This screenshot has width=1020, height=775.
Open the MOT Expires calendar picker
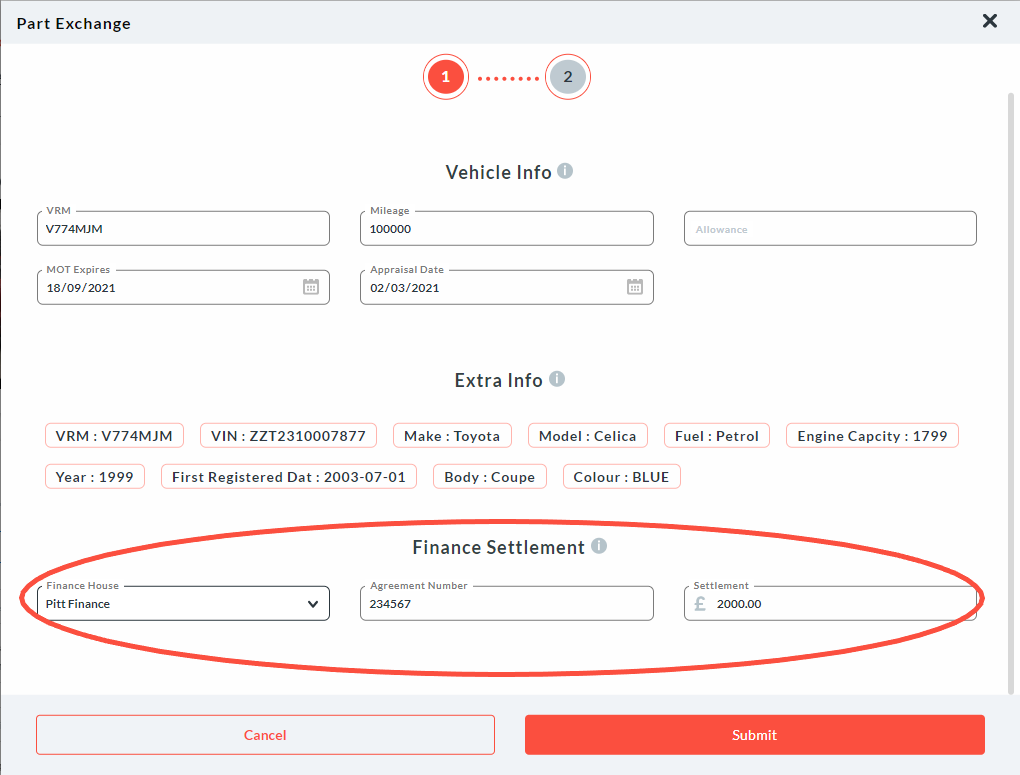click(311, 287)
